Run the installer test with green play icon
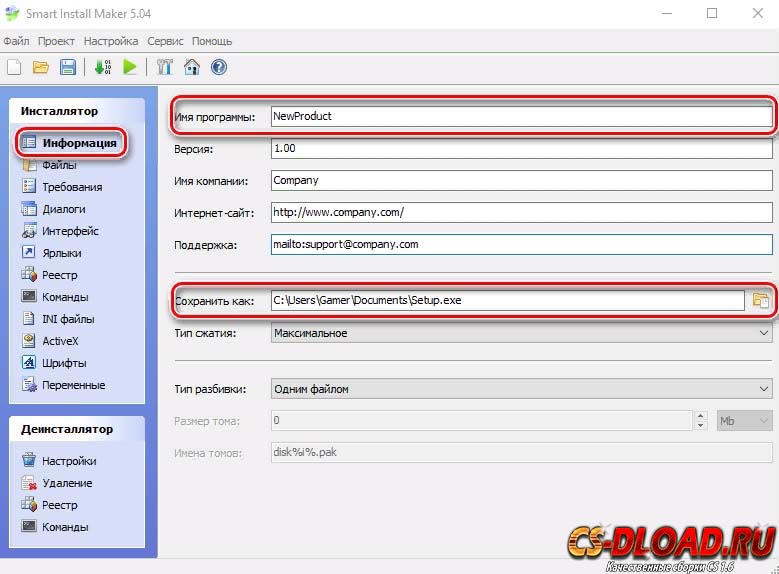The image size is (779, 574). click(130, 67)
